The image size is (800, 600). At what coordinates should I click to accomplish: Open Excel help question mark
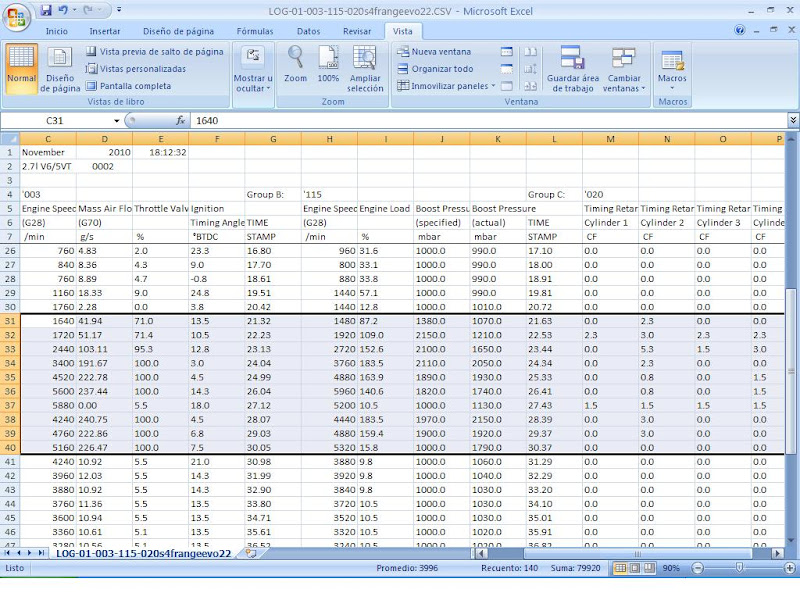[x=739, y=30]
